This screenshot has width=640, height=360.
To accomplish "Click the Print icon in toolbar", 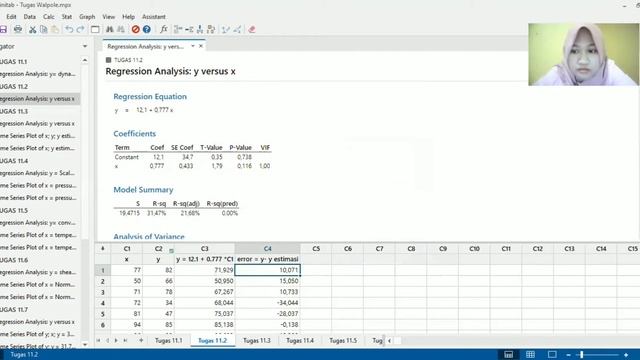I will coord(18,29).
